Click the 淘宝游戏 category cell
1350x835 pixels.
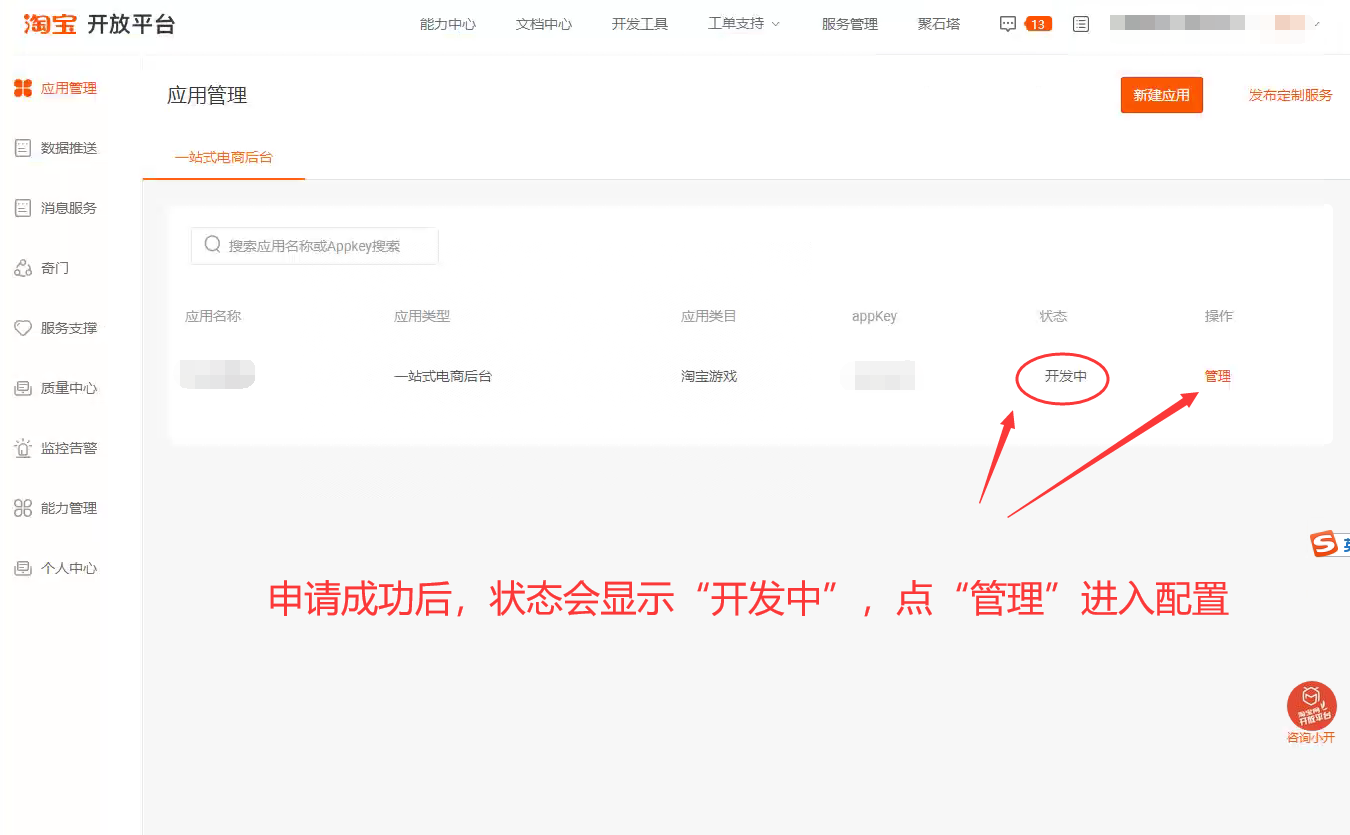pos(709,376)
